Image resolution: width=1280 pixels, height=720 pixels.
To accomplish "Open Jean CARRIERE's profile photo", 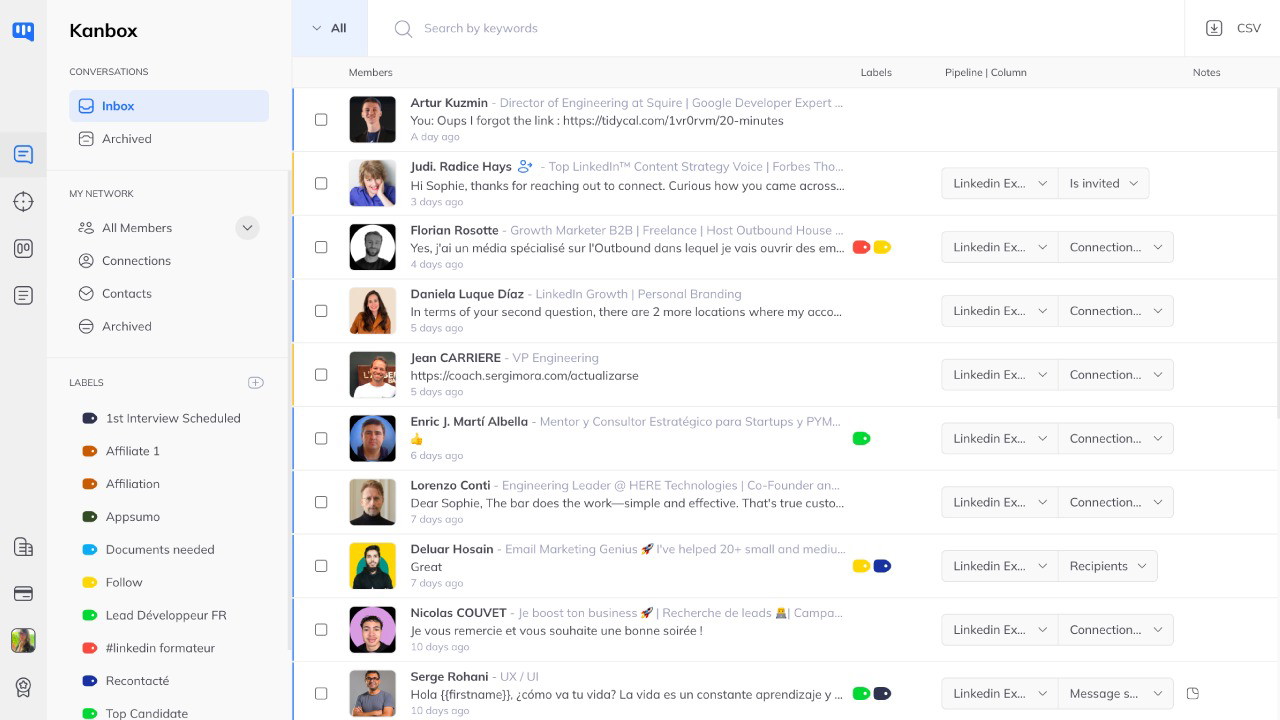I will [x=373, y=375].
